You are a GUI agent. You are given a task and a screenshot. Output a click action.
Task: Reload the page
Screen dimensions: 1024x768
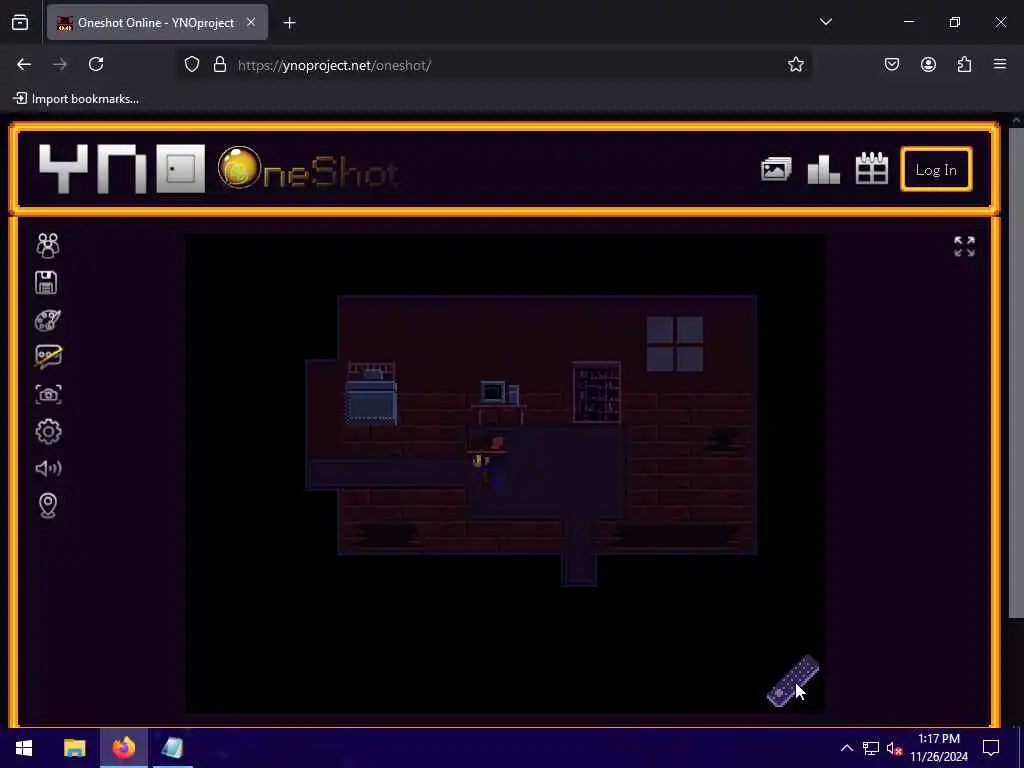96,64
